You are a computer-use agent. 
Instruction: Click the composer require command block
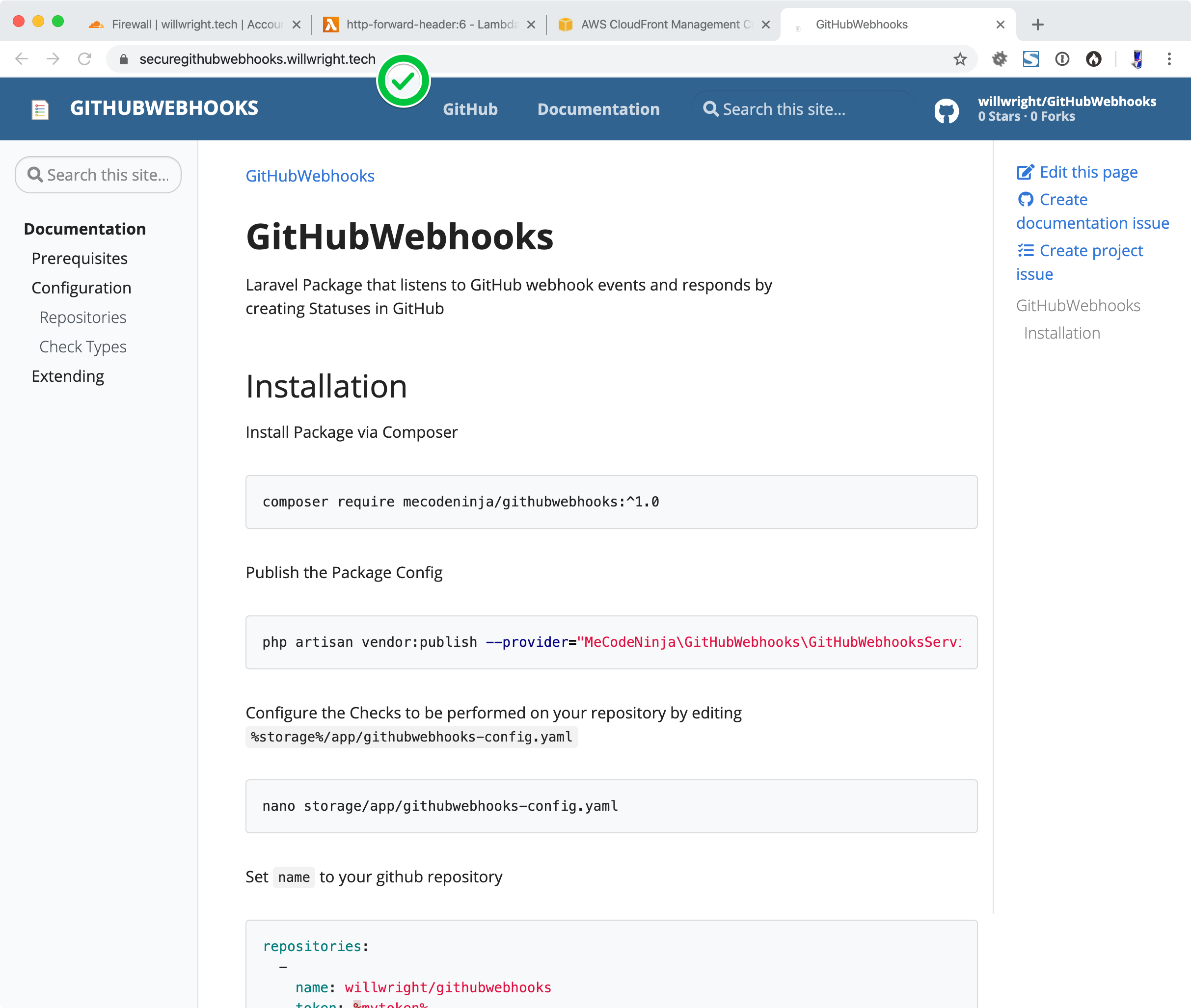[x=611, y=502]
